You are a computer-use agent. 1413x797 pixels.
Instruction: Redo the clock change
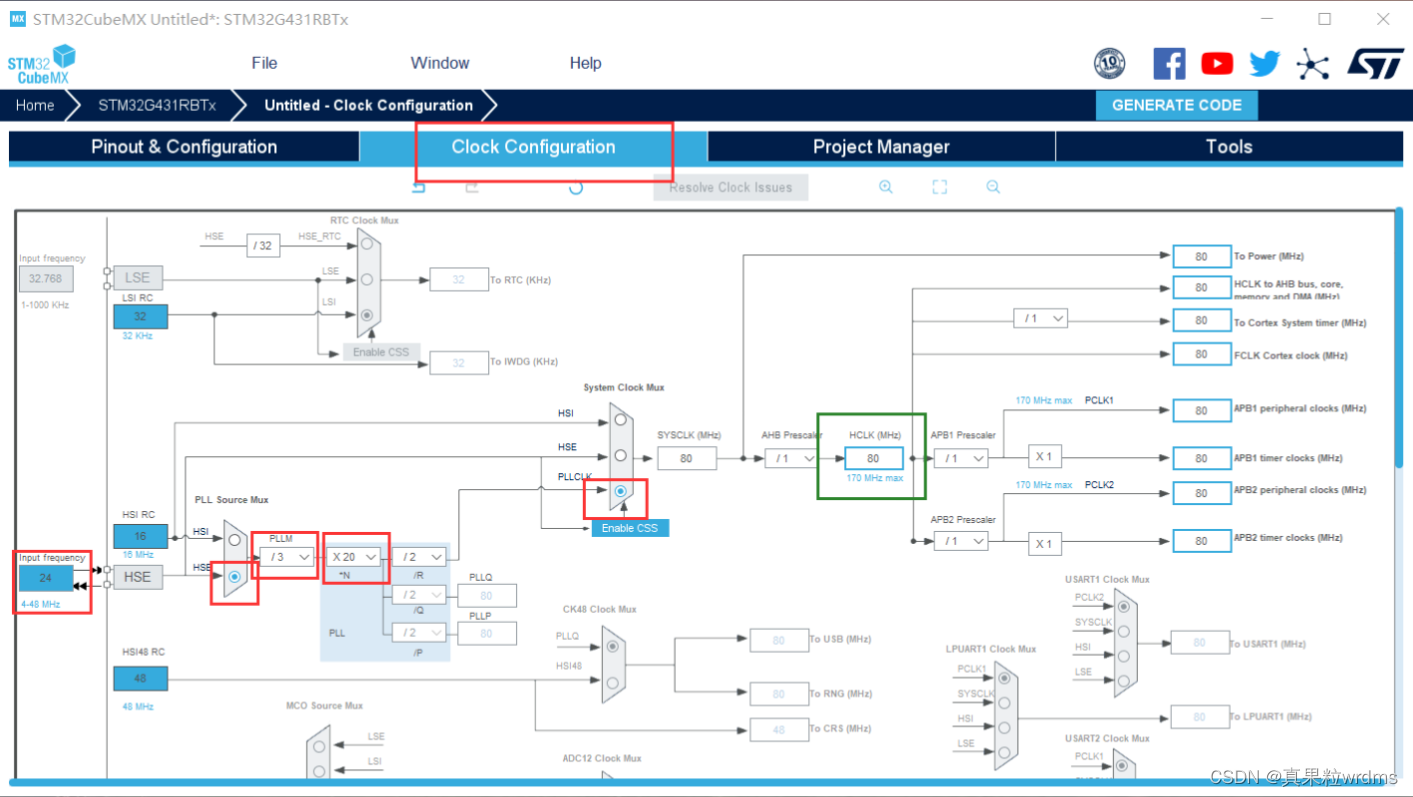472,187
